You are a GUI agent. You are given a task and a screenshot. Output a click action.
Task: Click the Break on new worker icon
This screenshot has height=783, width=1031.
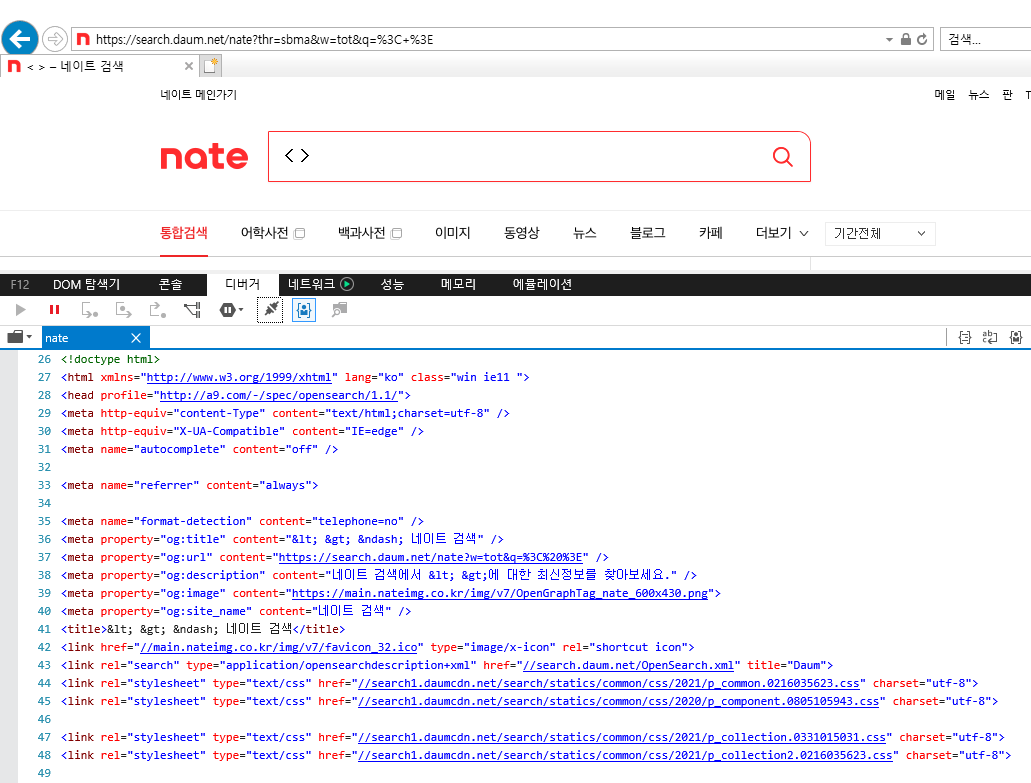coord(192,310)
